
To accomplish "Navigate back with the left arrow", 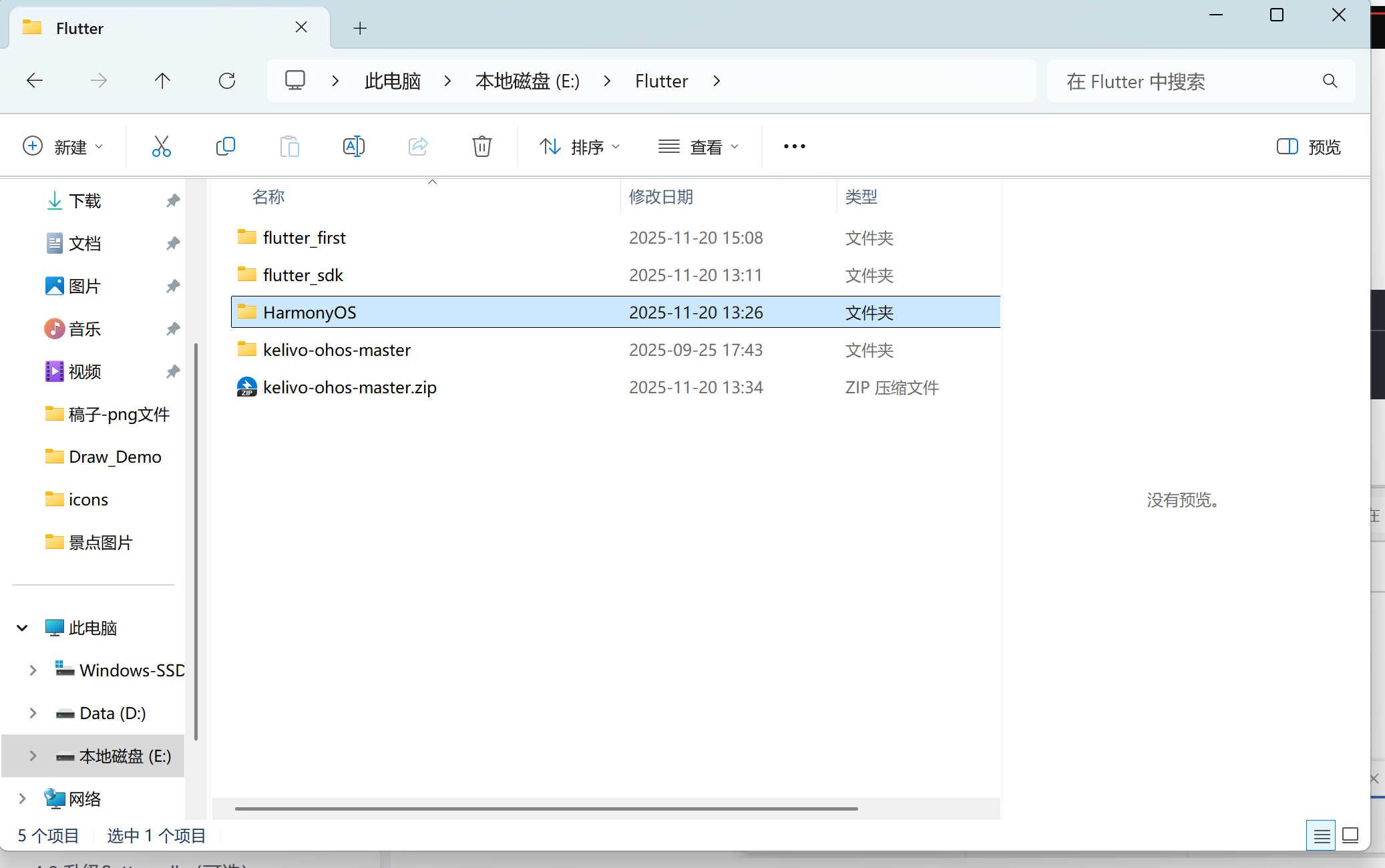I will tap(35, 81).
